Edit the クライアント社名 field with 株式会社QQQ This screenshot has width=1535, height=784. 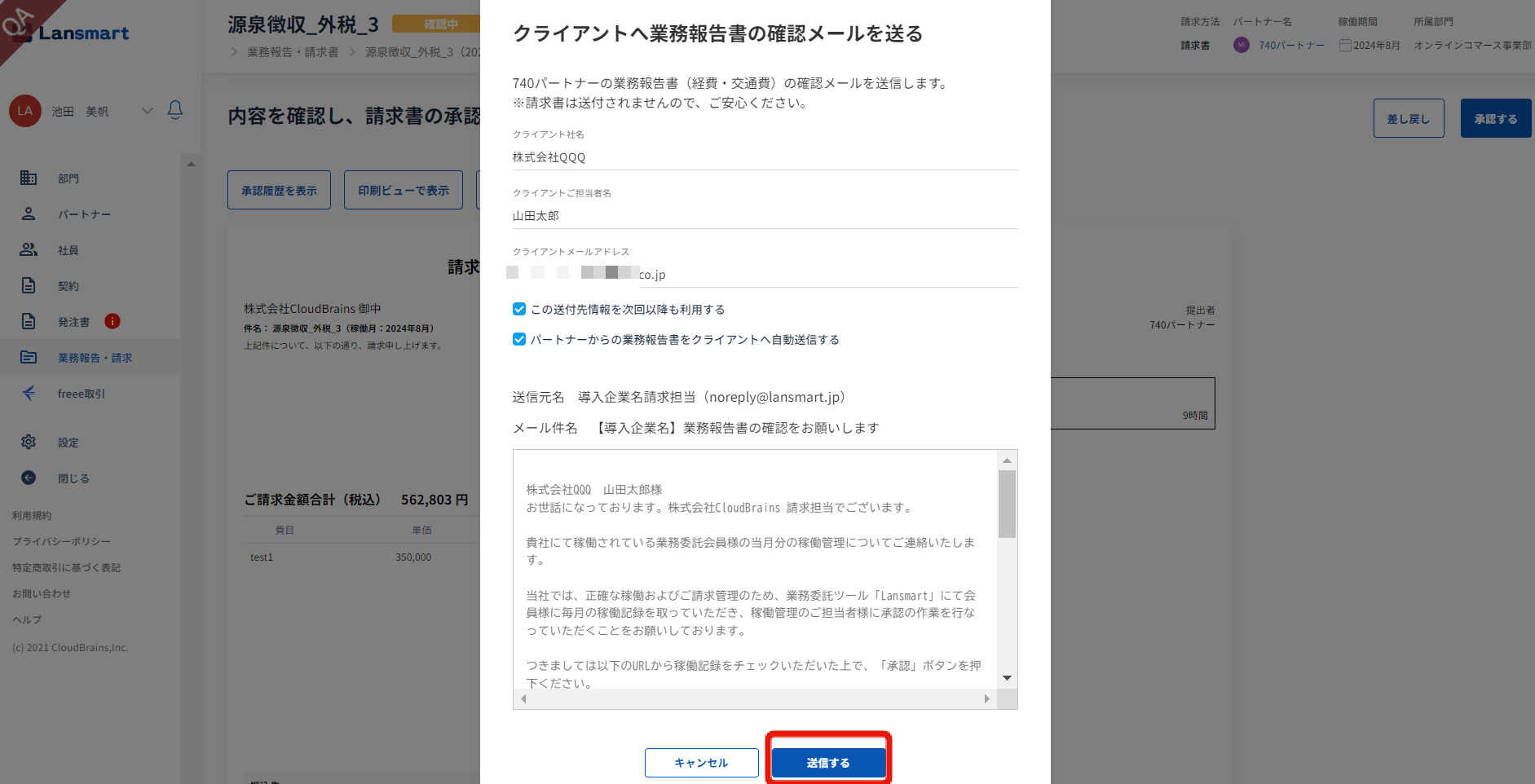tap(765, 157)
